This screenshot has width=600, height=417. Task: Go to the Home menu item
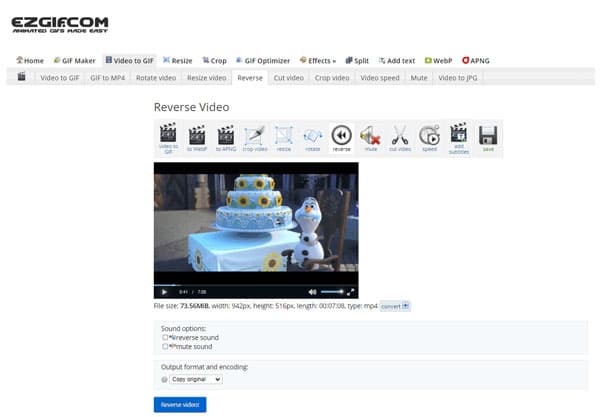pyautogui.click(x=30, y=60)
